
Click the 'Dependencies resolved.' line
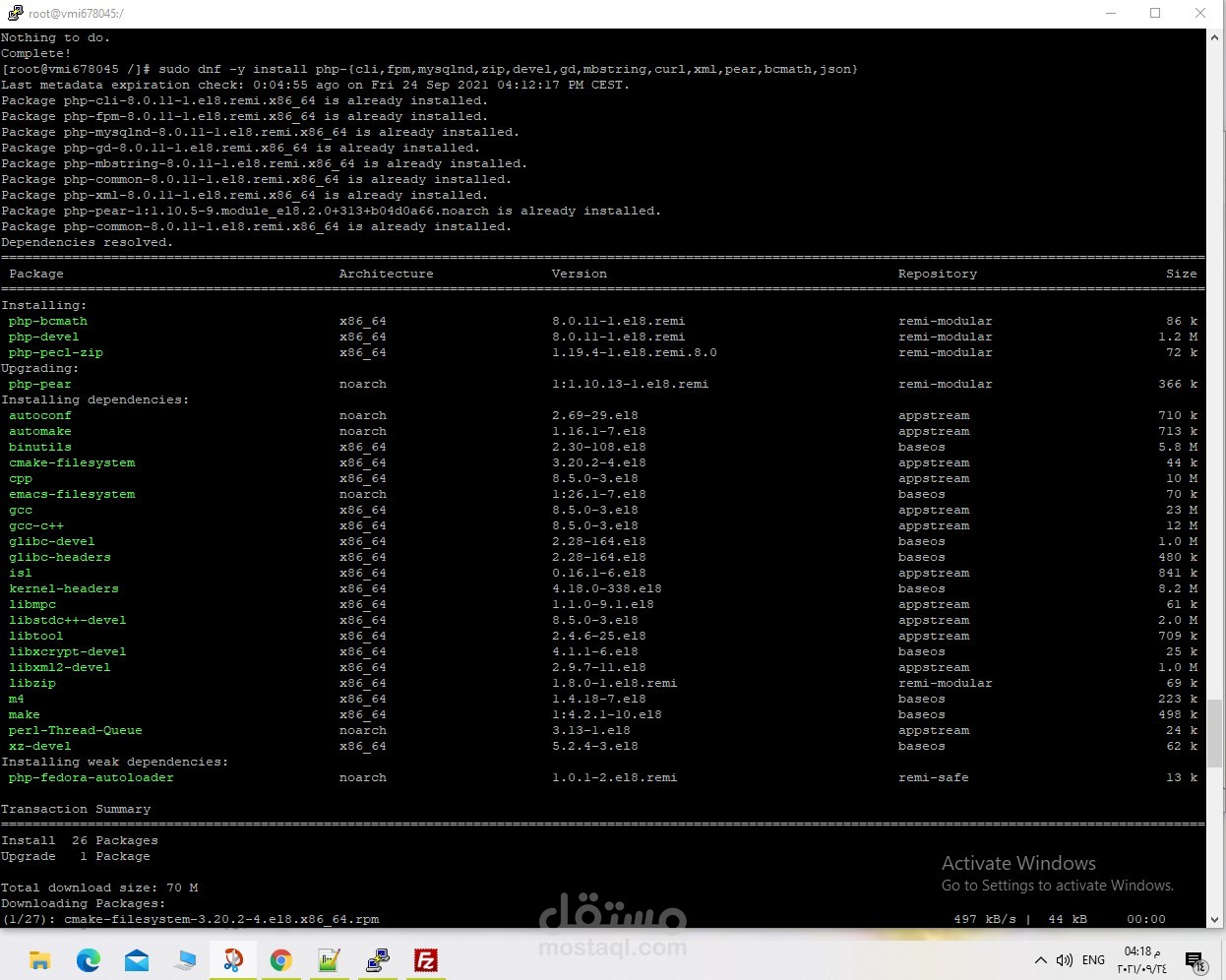(x=87, y=242)
